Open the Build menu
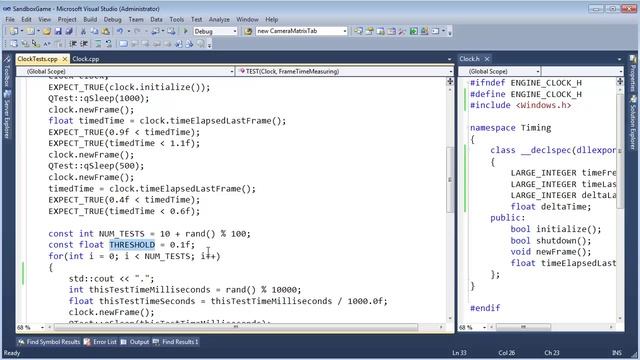The height and width of the screenshot is (360, 640). click(x=90, y=19)
